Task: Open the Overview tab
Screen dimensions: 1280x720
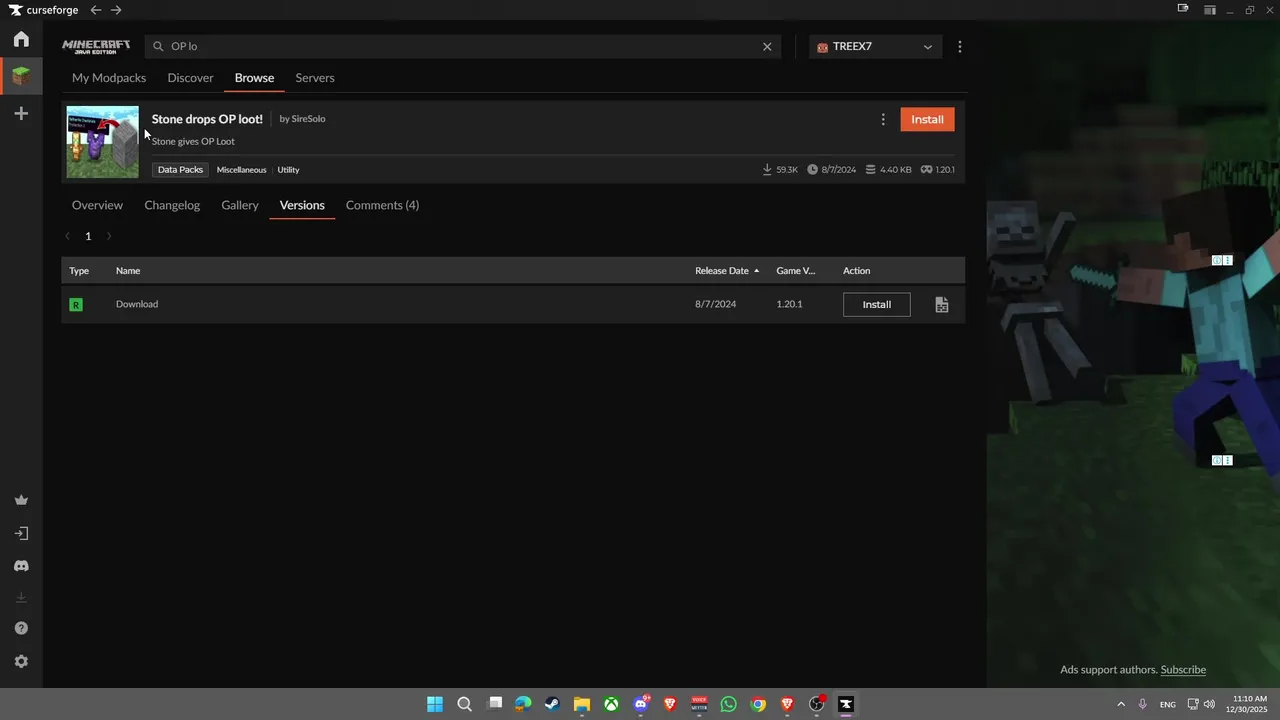Action: click(x=97, y=205)
